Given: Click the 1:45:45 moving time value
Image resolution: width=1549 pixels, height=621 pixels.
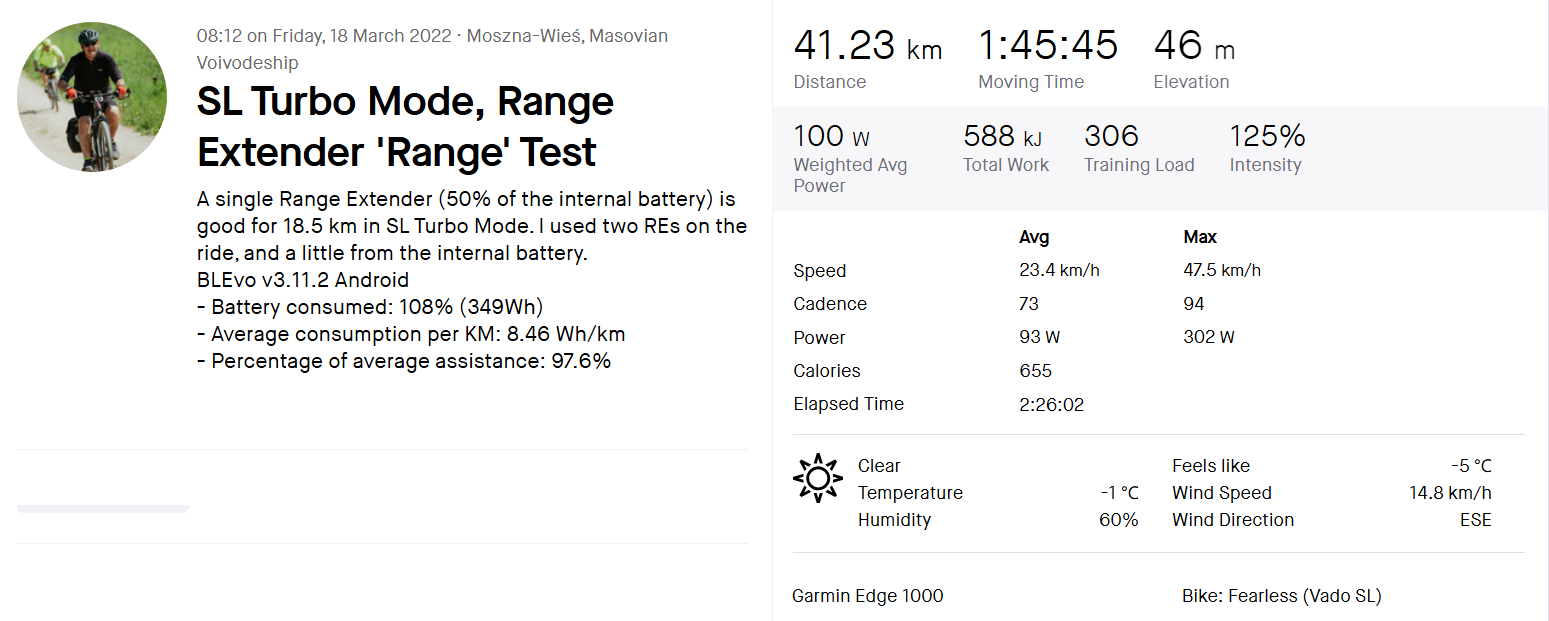Looking at the screenshot, I should click(1047, 46).
